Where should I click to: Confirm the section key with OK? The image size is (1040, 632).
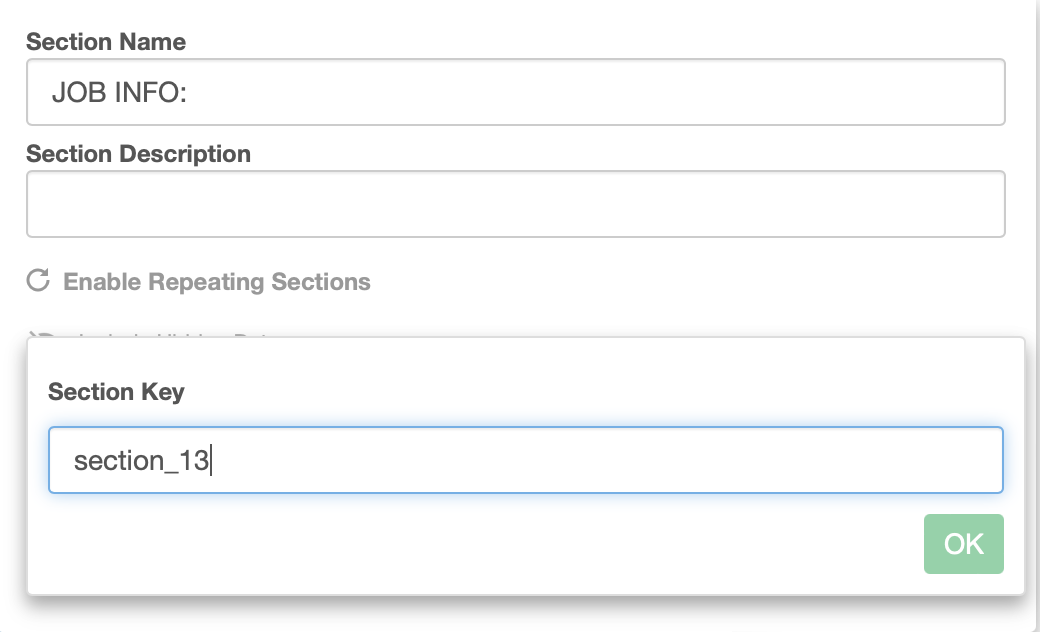click(963, 544)
